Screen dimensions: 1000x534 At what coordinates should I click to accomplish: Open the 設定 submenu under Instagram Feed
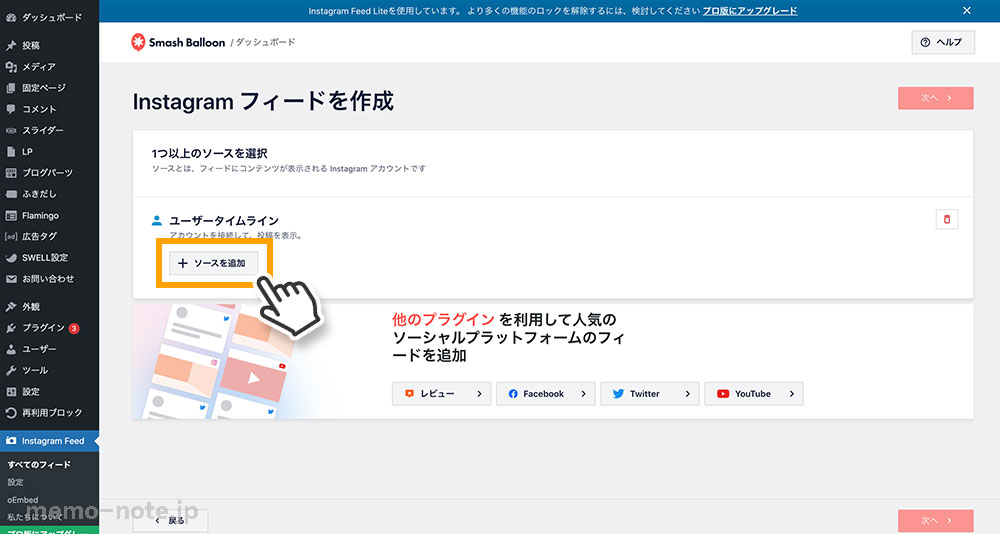pos(15,482)
